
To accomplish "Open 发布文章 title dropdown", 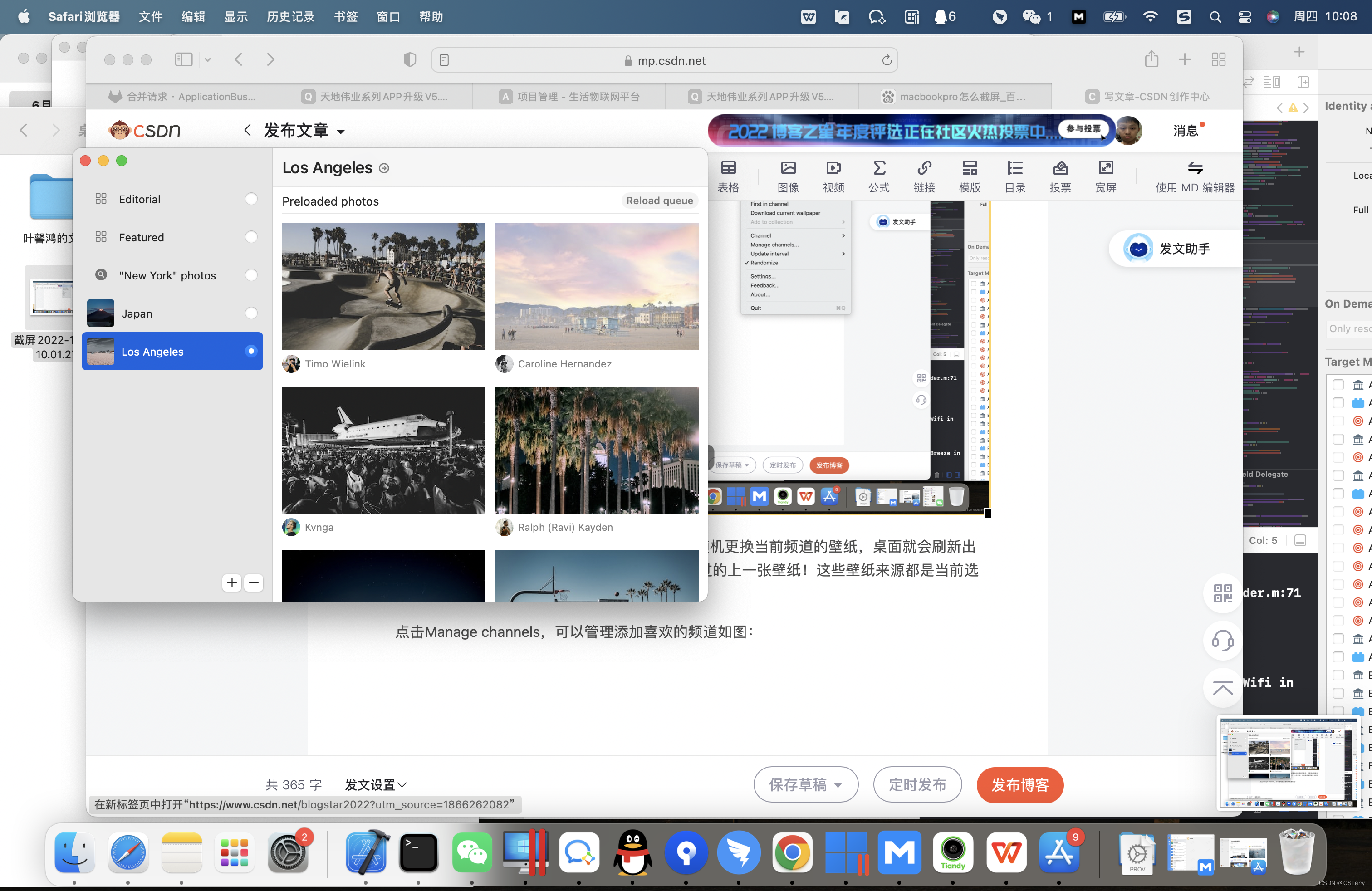I will [x=341, y=132].
